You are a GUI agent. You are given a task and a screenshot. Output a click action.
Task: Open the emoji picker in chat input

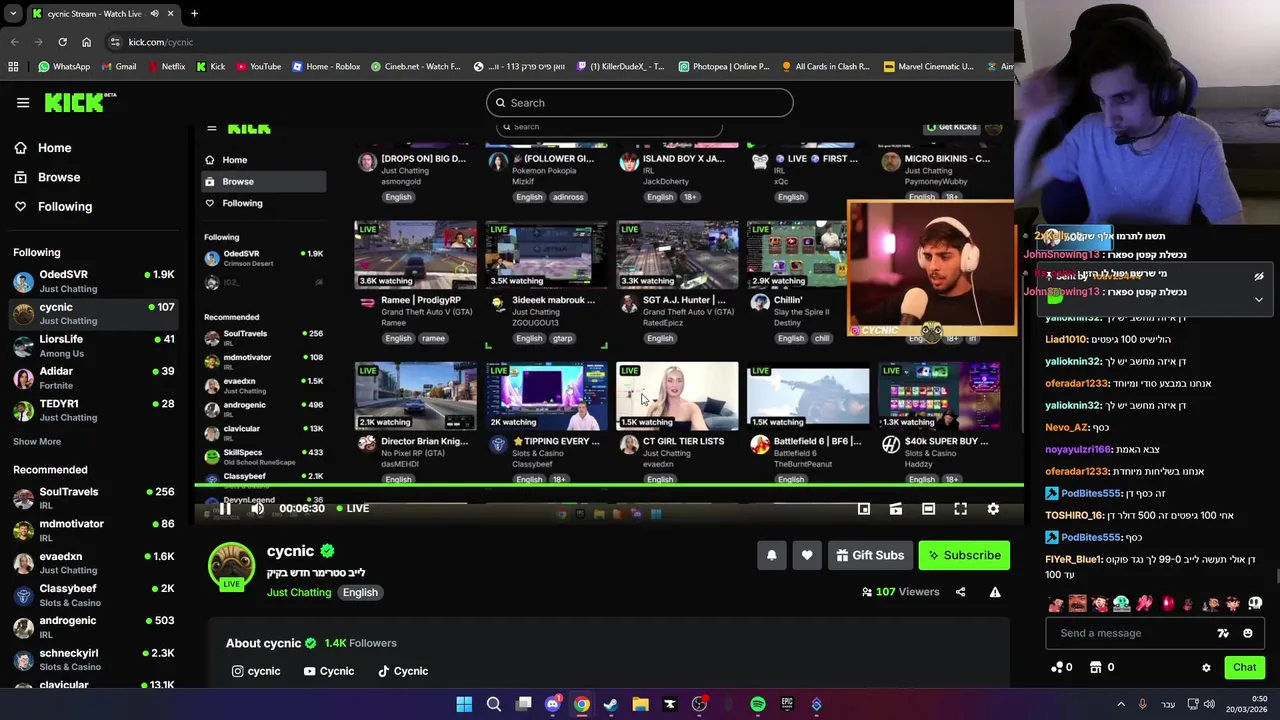coord(1247,633)
